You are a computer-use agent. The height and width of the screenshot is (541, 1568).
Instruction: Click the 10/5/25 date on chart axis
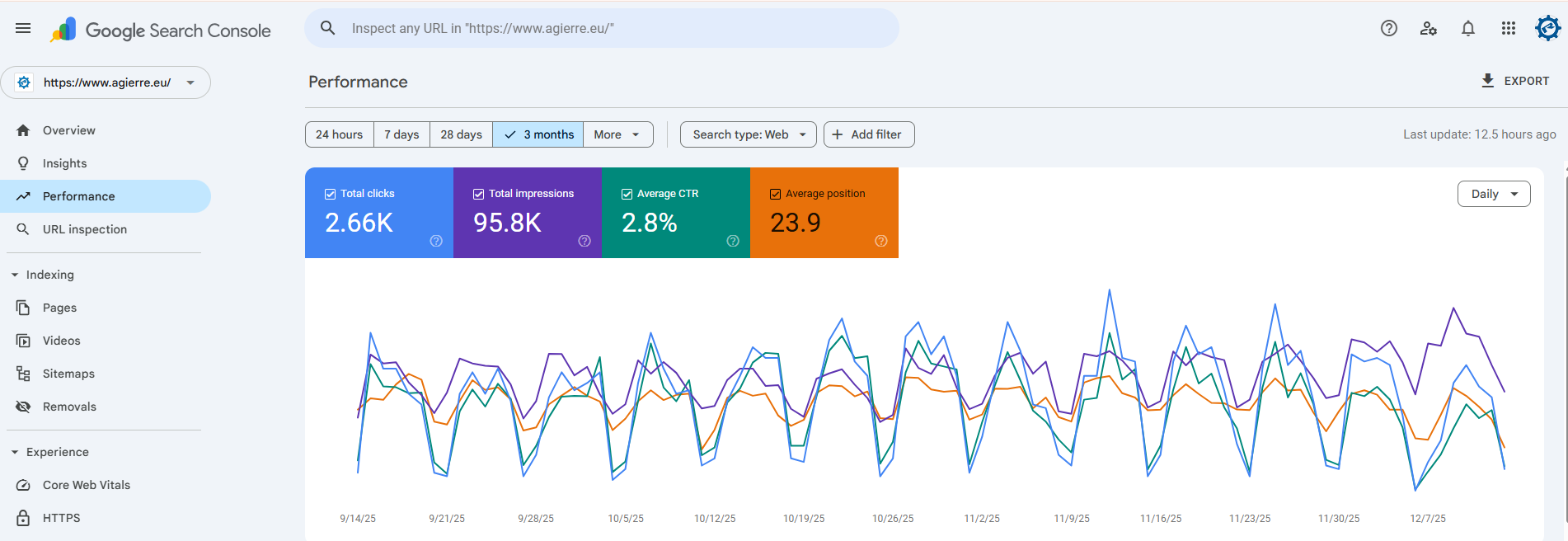626,519
